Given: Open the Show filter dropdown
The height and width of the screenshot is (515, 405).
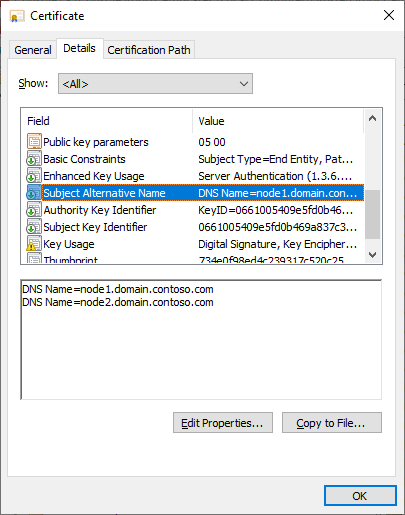Looking at the screenshot, I should pyautogui.click(x=155, y=84).
